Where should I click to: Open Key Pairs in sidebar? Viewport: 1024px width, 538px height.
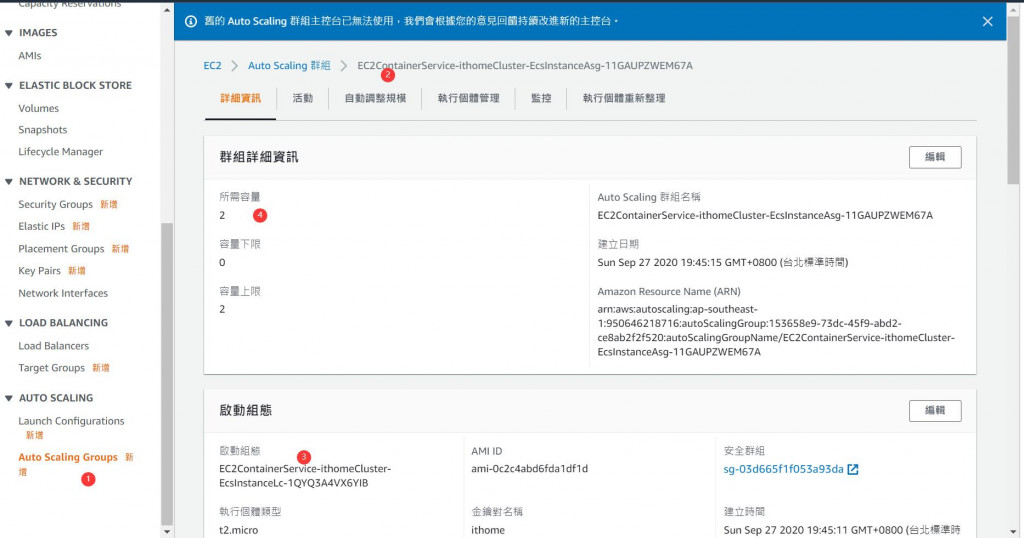39,270
